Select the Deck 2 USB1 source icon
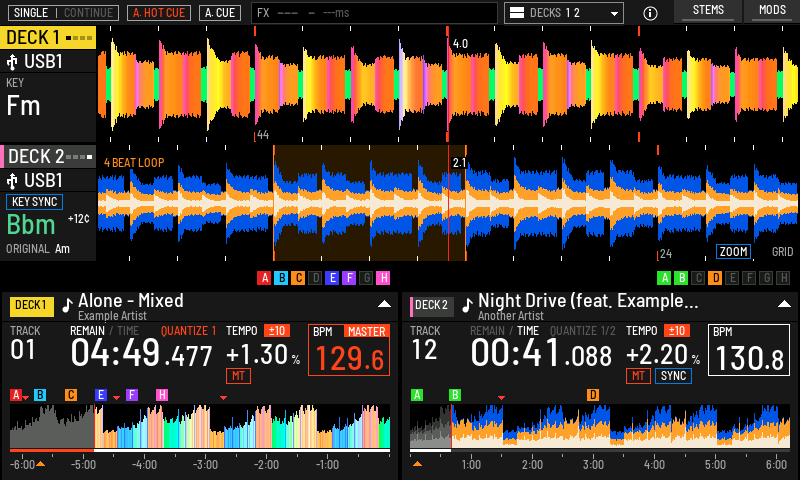800x480 pixels. coord(12,181)
